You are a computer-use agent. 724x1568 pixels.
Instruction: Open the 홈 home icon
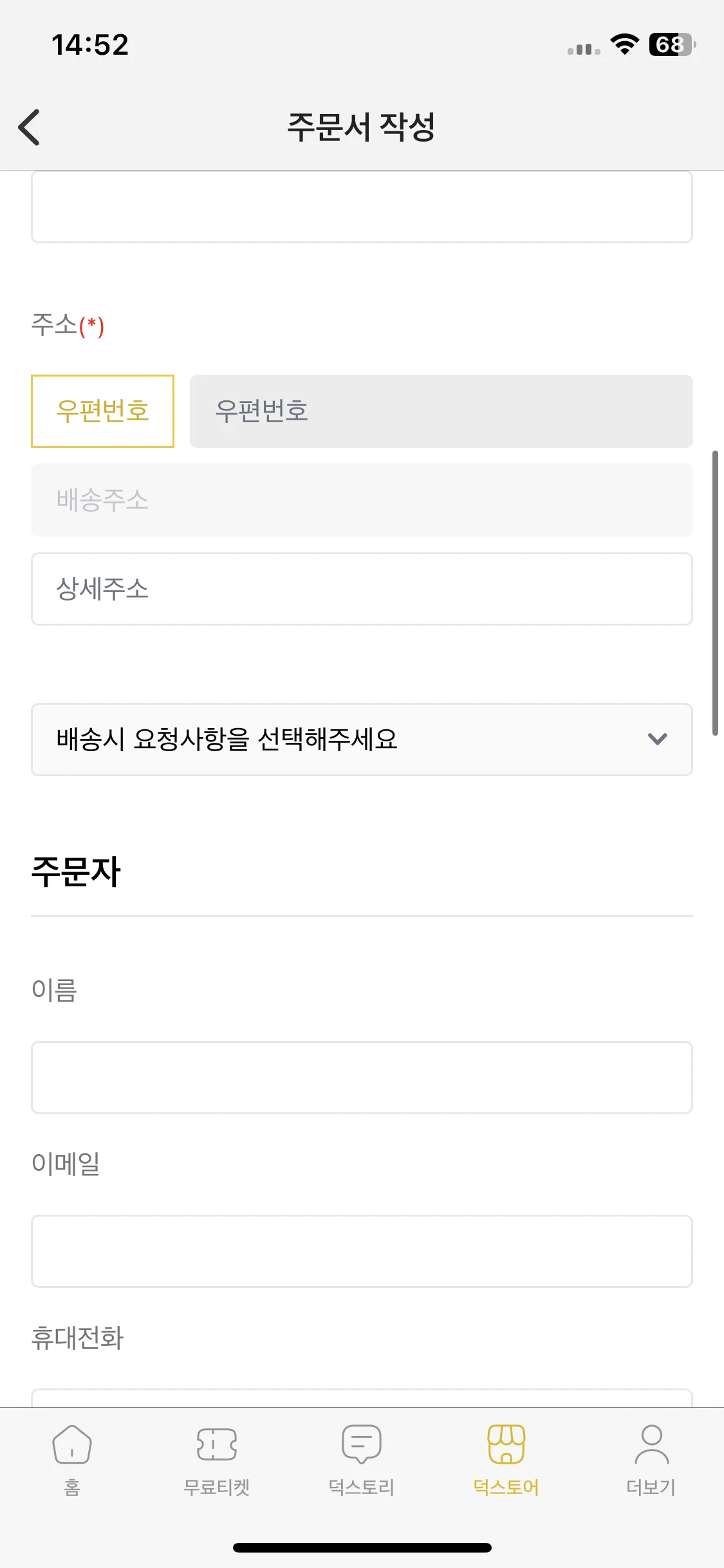(72, 1444)
